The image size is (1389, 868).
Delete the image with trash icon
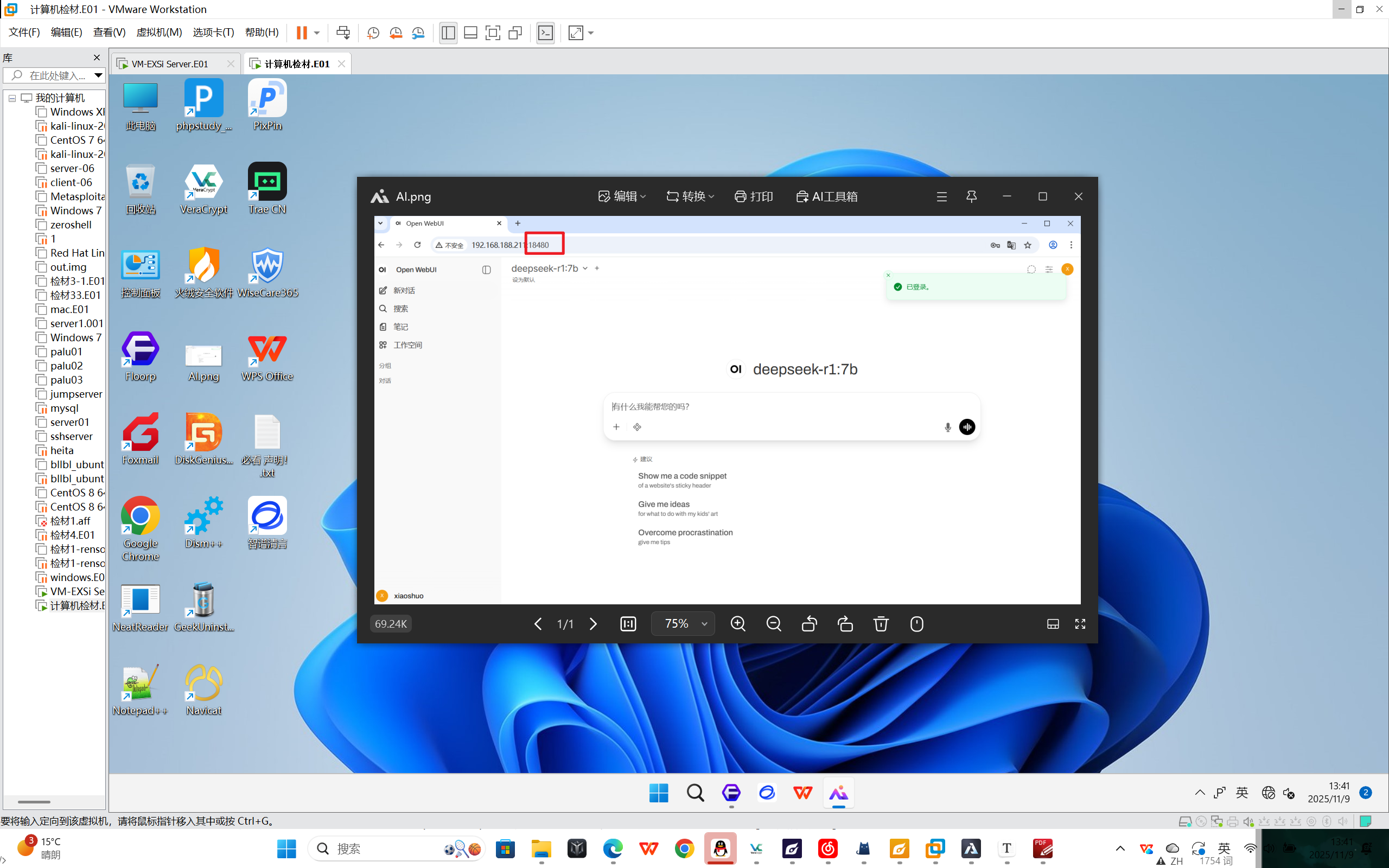pos(881,623)
